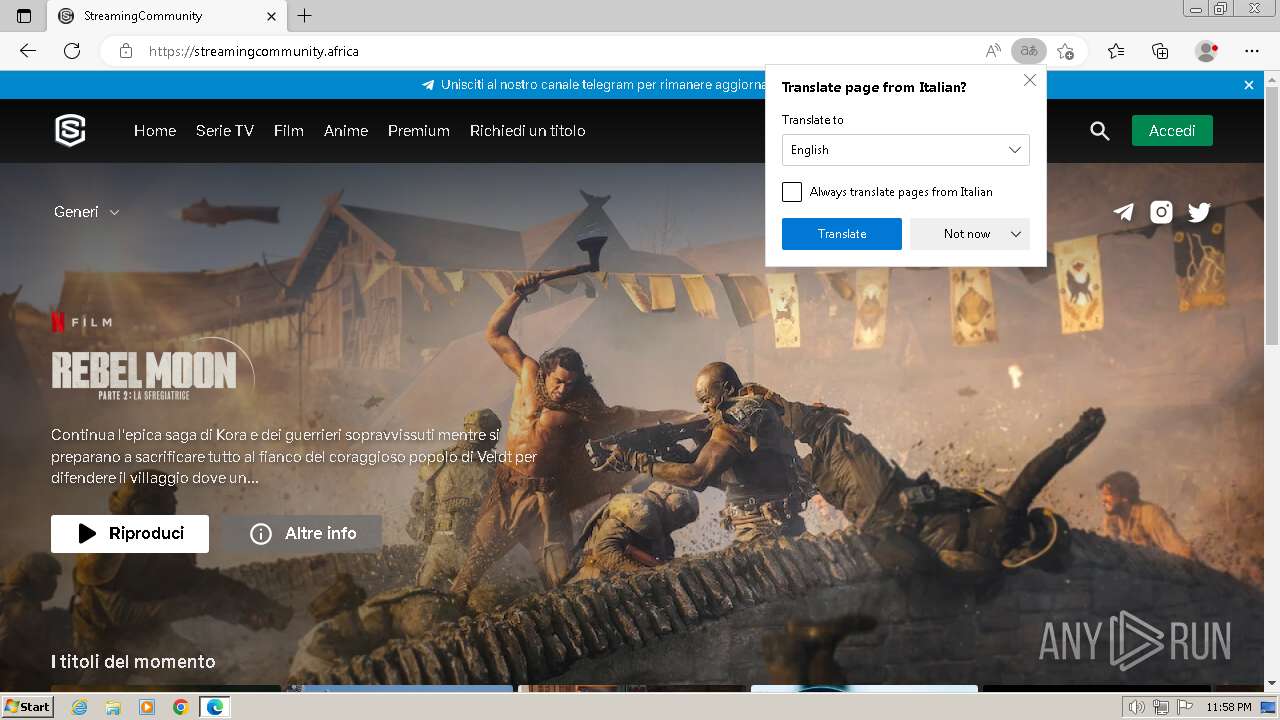The width and height of the screenshot is (1280, 720).
Task: Open the site search magnifier icon
Action: coord(1100,131)
